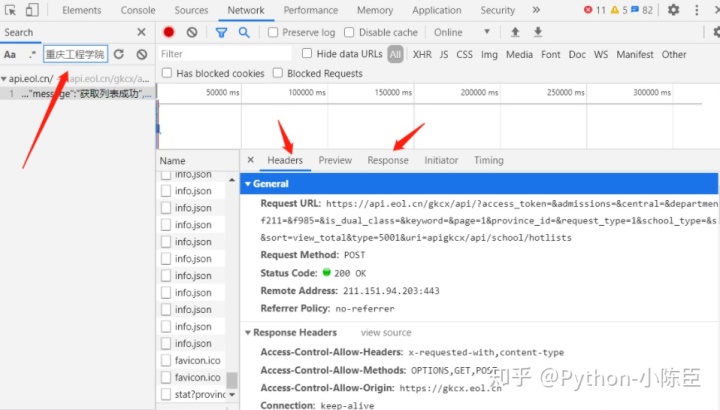Clear the search results icon

(142, 54)
